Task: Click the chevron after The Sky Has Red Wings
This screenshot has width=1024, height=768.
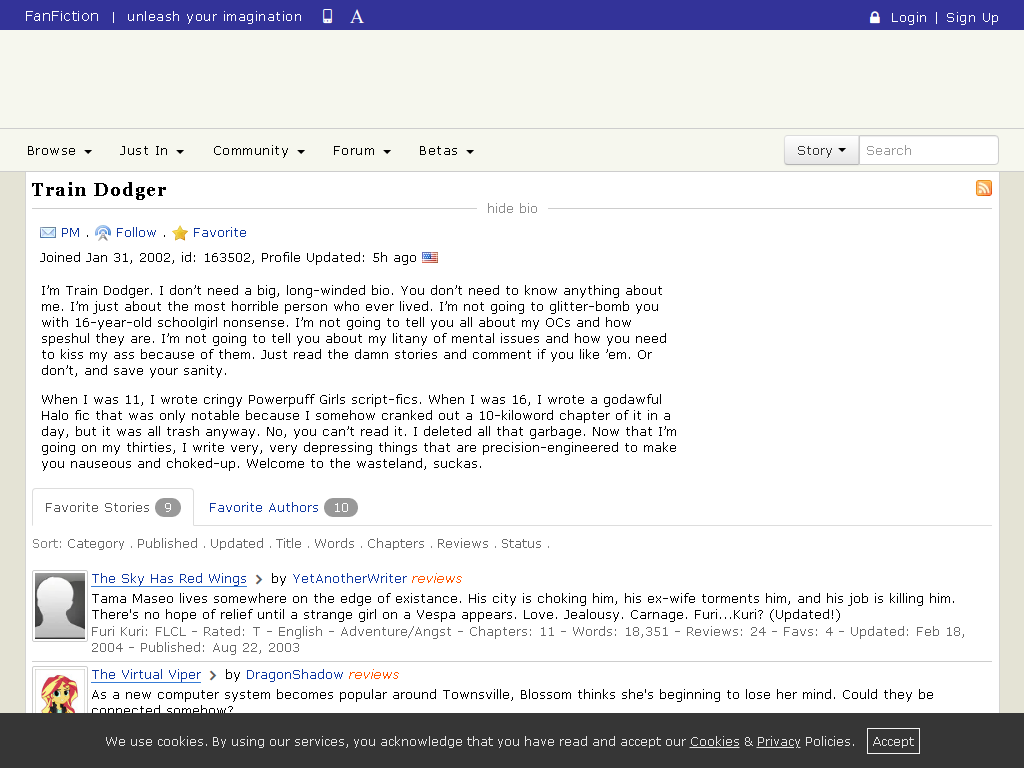Action: pyautogui.click(x=259, y=579)
